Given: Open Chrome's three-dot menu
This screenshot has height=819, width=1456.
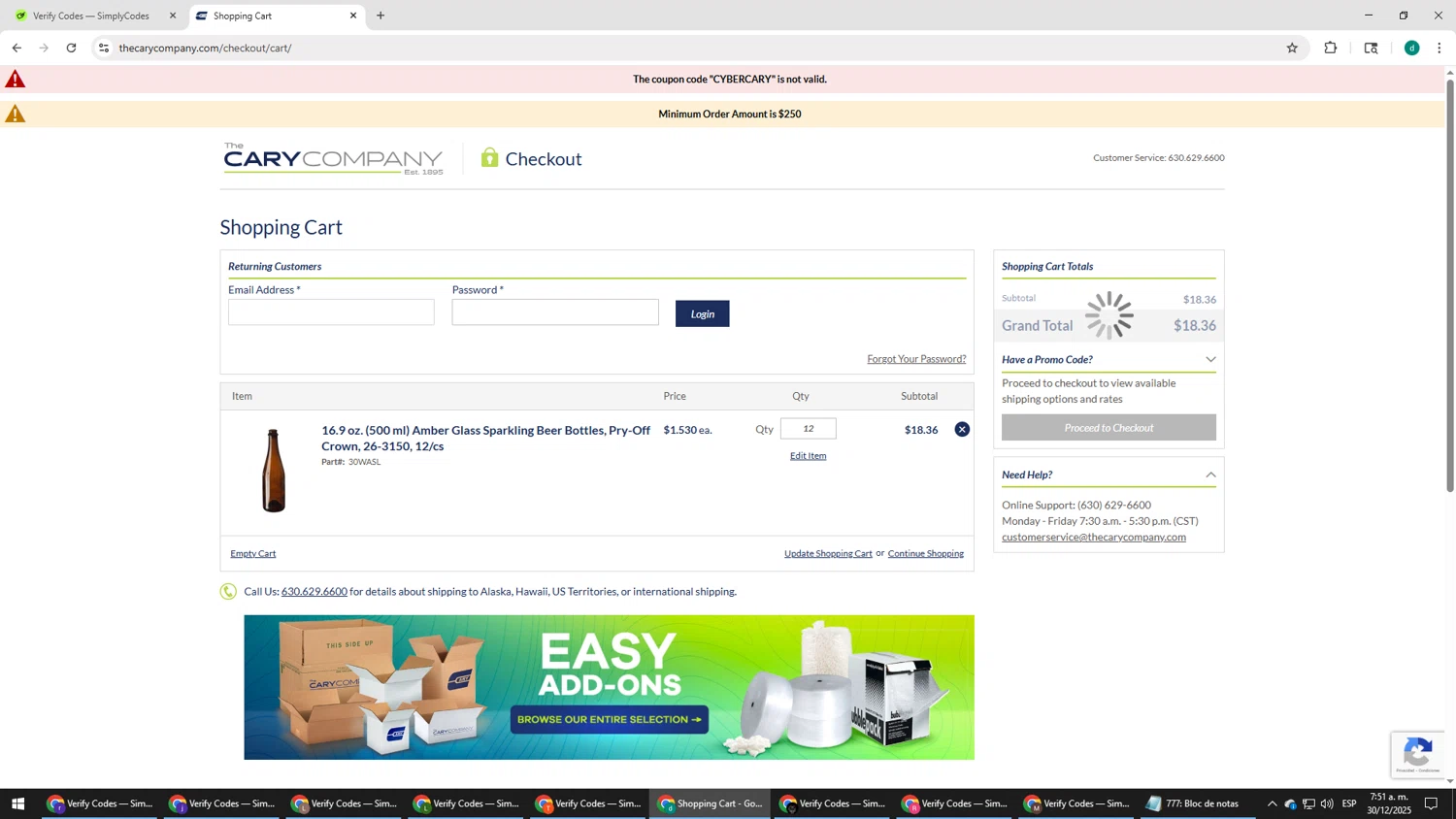Looking at the screenshot, I should point(1439,48).
